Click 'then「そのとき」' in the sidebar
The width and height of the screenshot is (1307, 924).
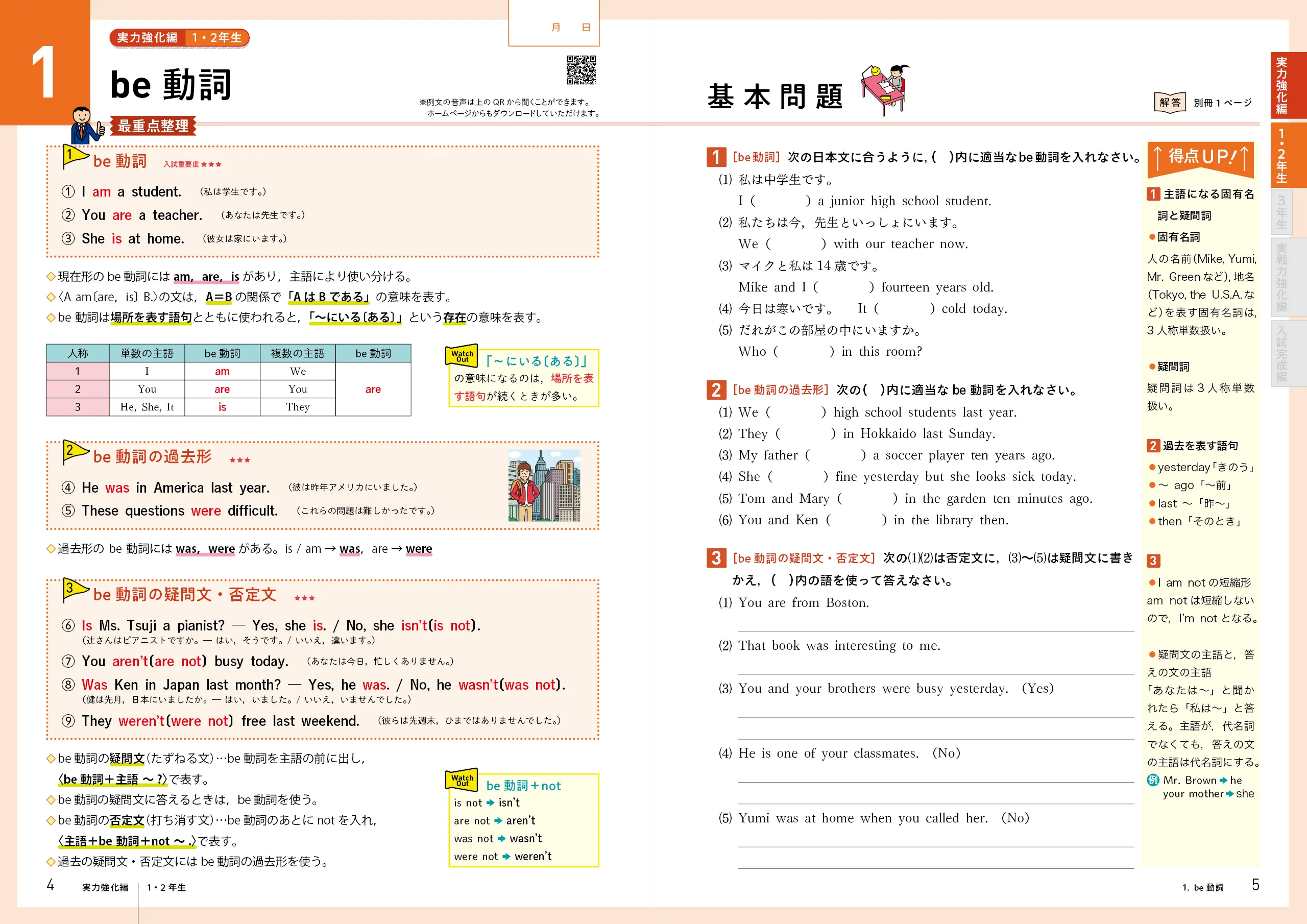pos(1195,521)
